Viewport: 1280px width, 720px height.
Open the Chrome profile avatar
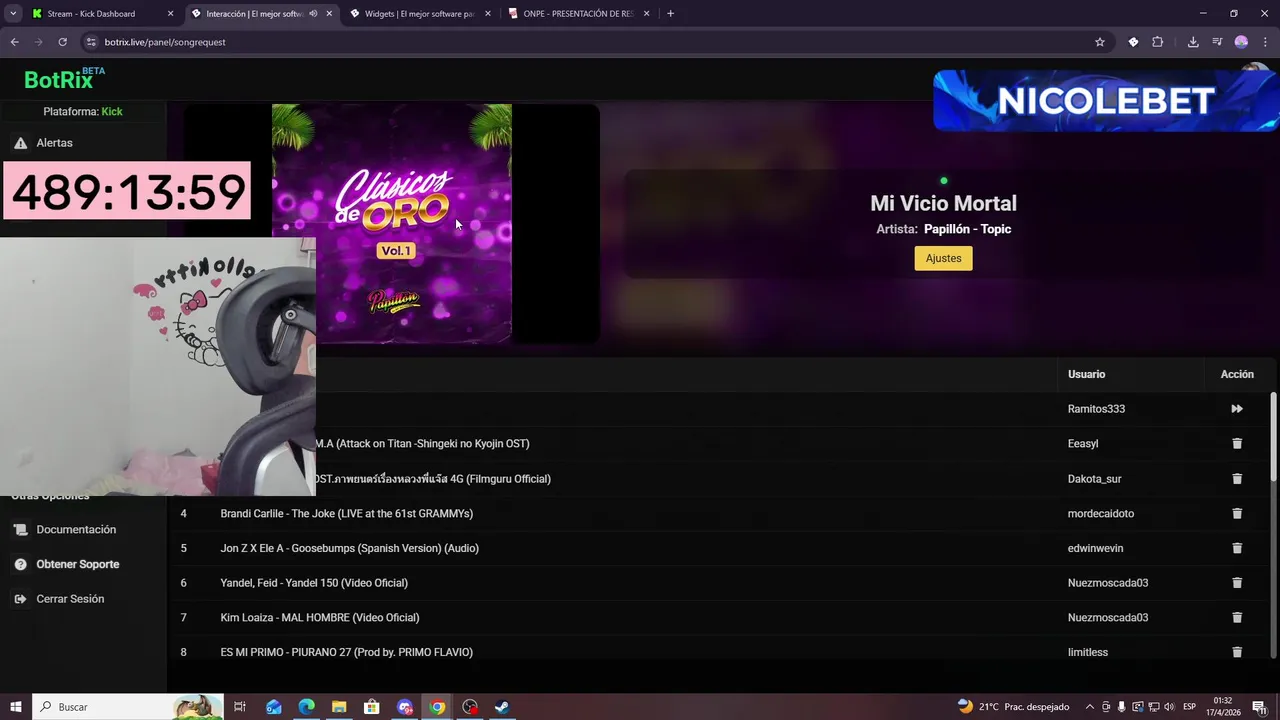1241,42
